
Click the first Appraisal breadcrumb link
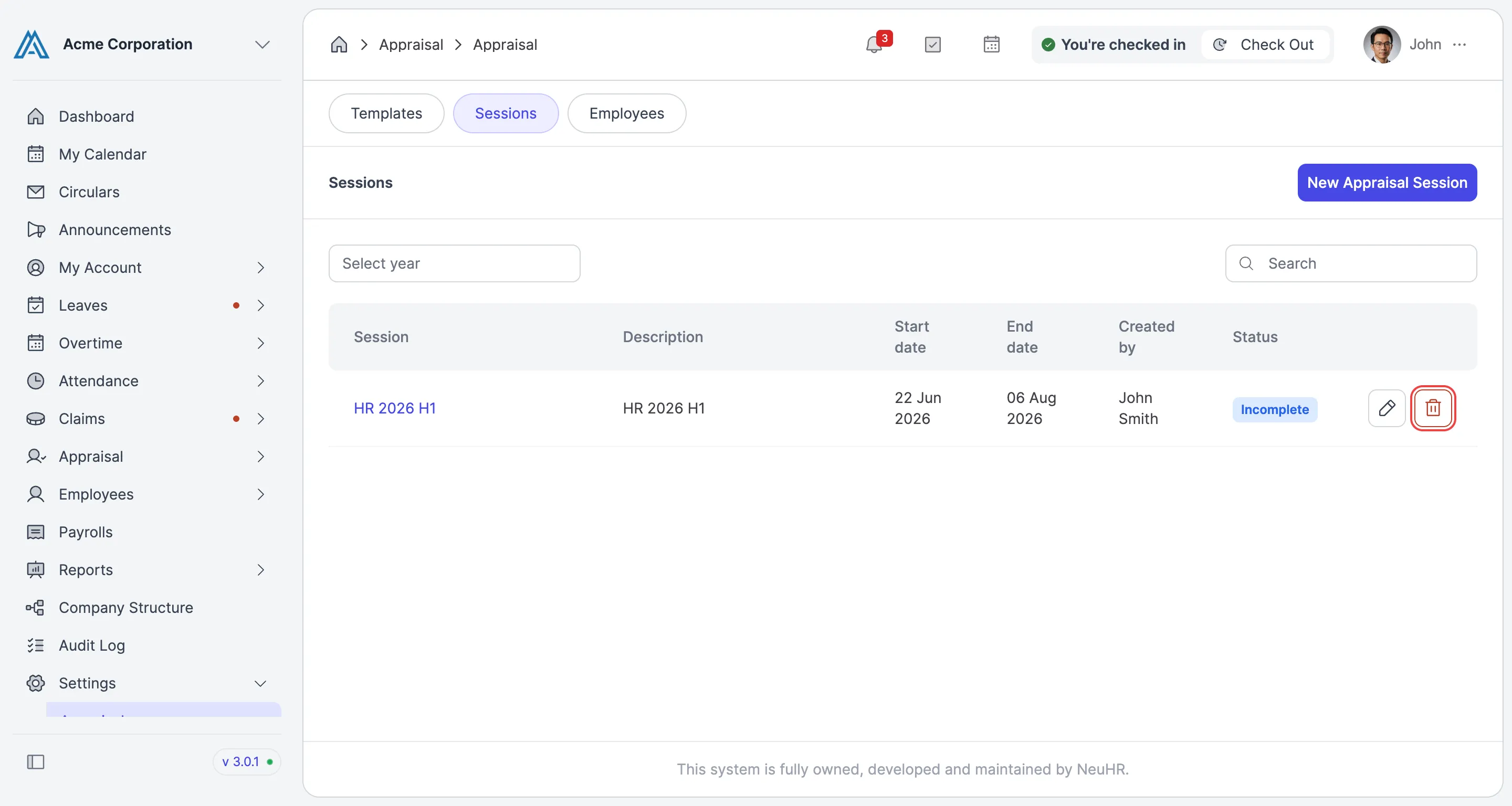pyautogui.click(x=411, y=45)
